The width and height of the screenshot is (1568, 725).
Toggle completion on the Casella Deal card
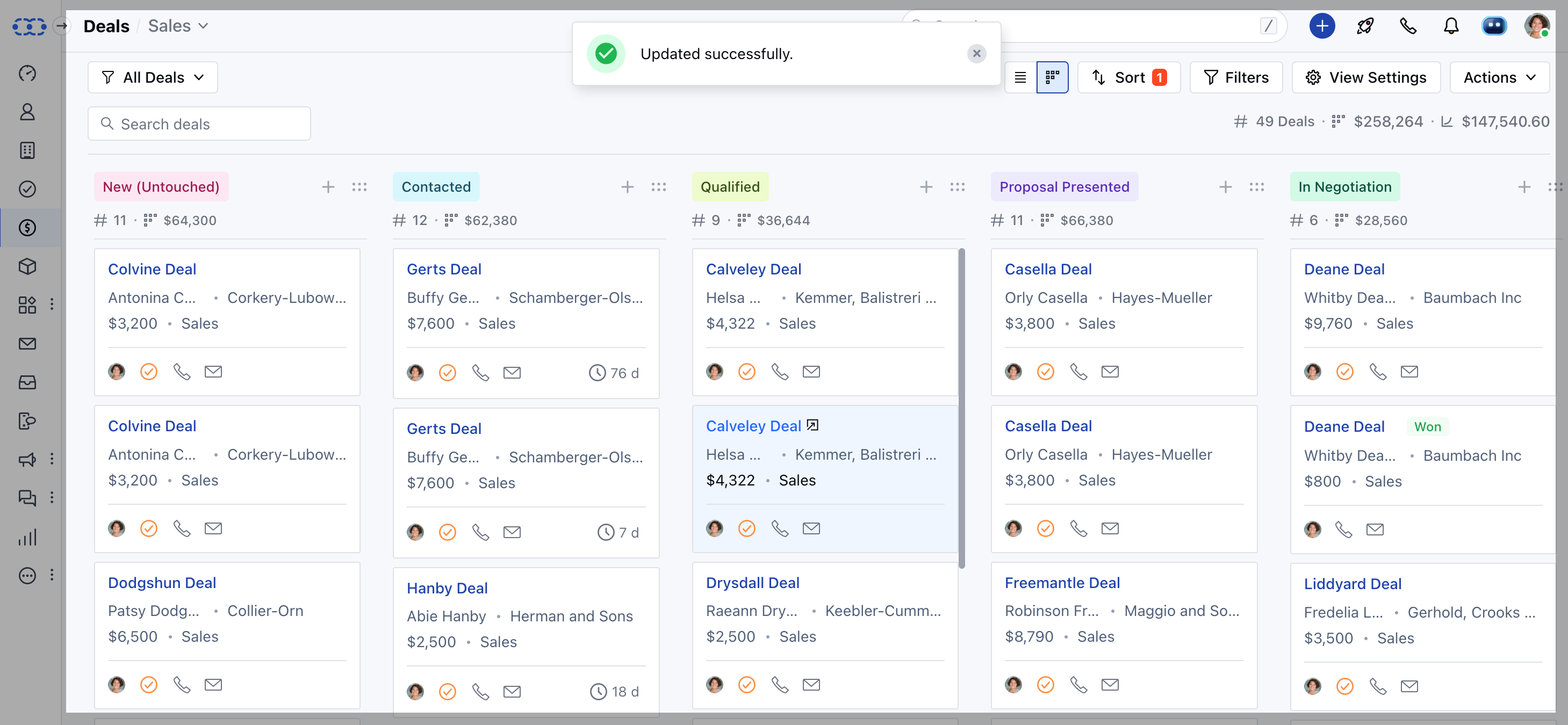(x=1046, y=372)
